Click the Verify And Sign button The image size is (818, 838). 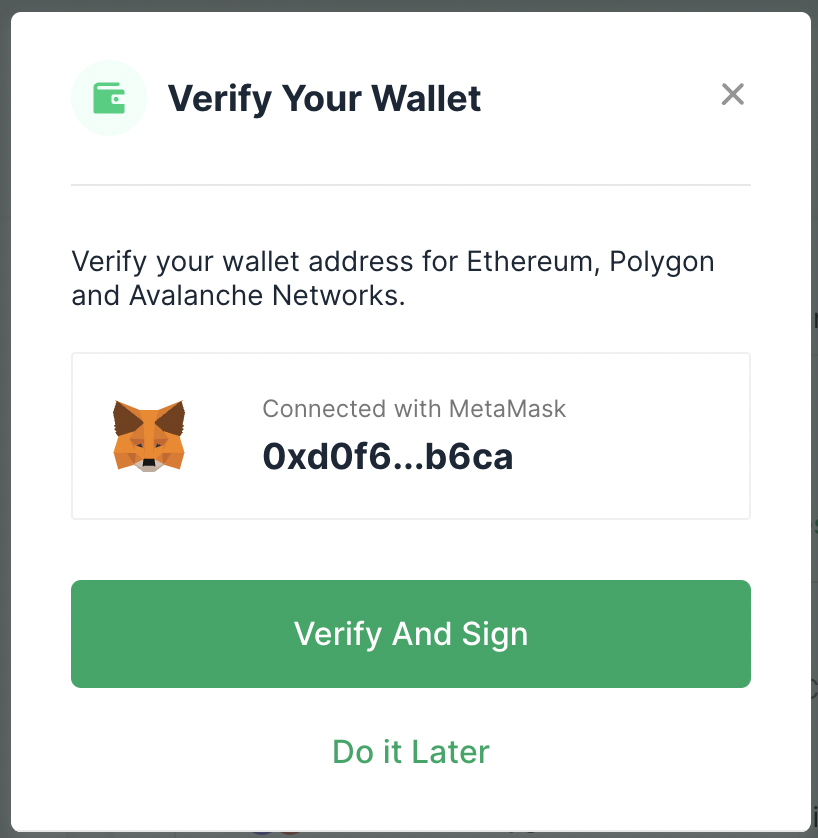tap(411, 634)
